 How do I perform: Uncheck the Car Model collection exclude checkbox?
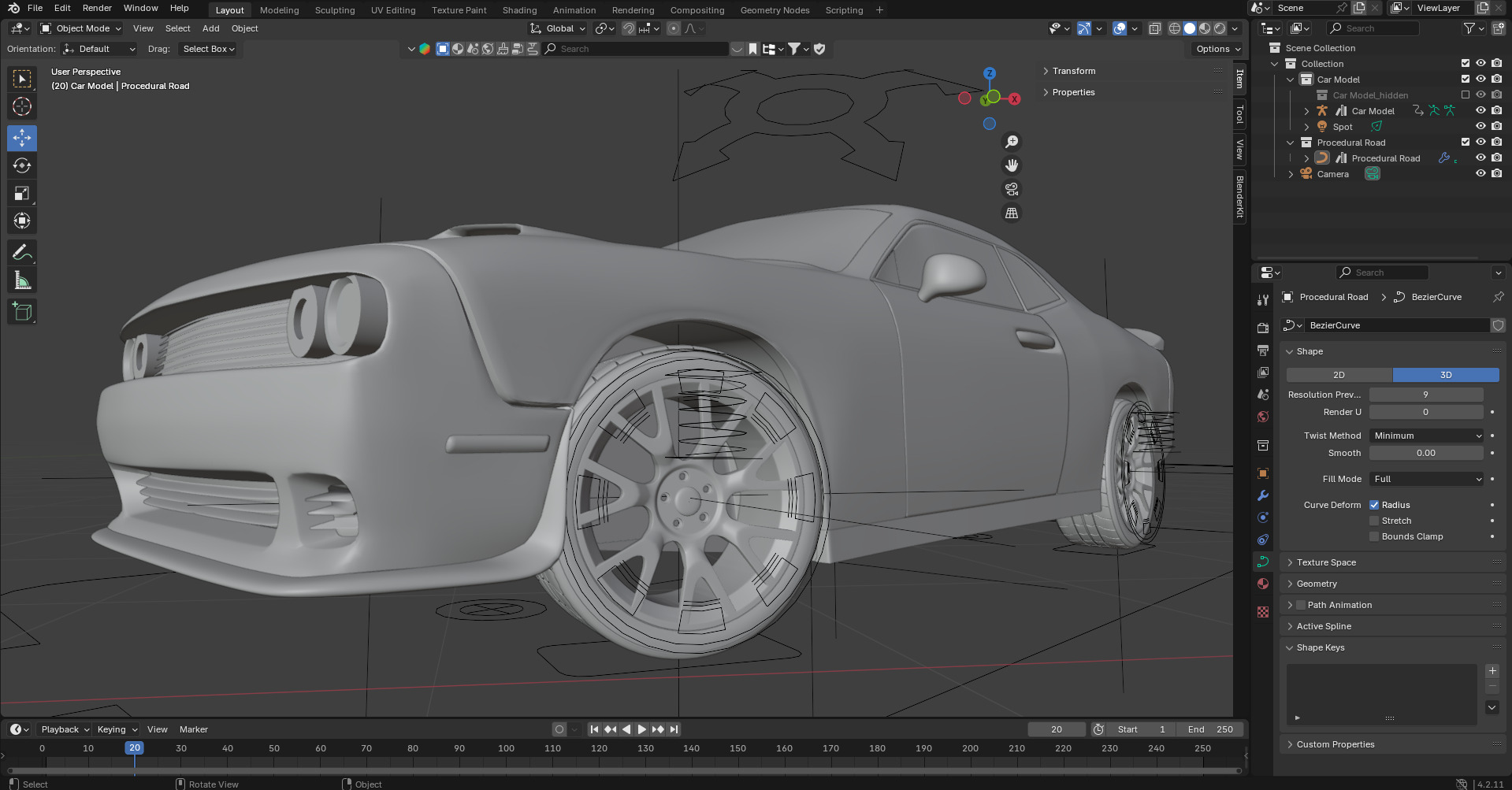click(1466, 79)
